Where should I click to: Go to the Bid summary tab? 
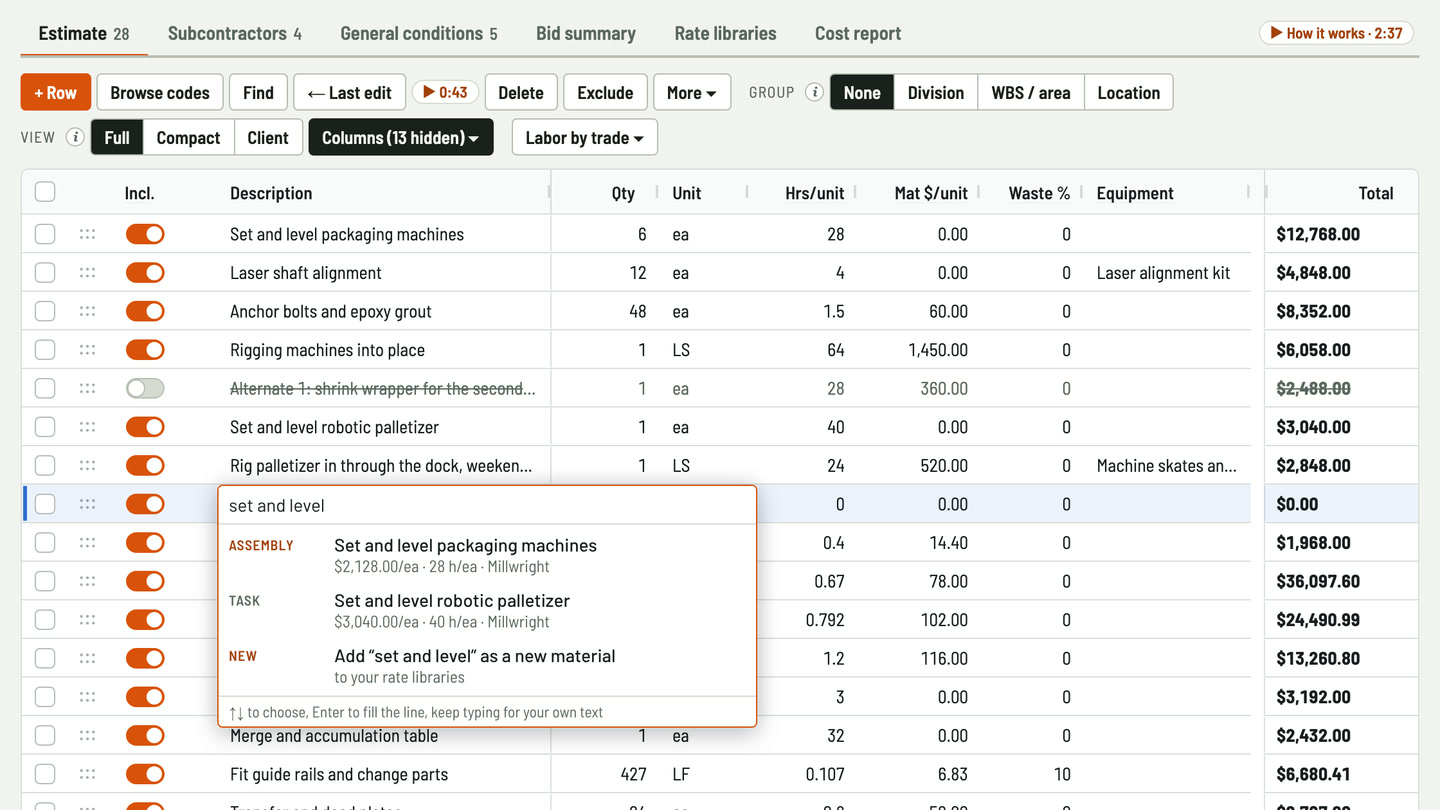[x=586, y=33]
